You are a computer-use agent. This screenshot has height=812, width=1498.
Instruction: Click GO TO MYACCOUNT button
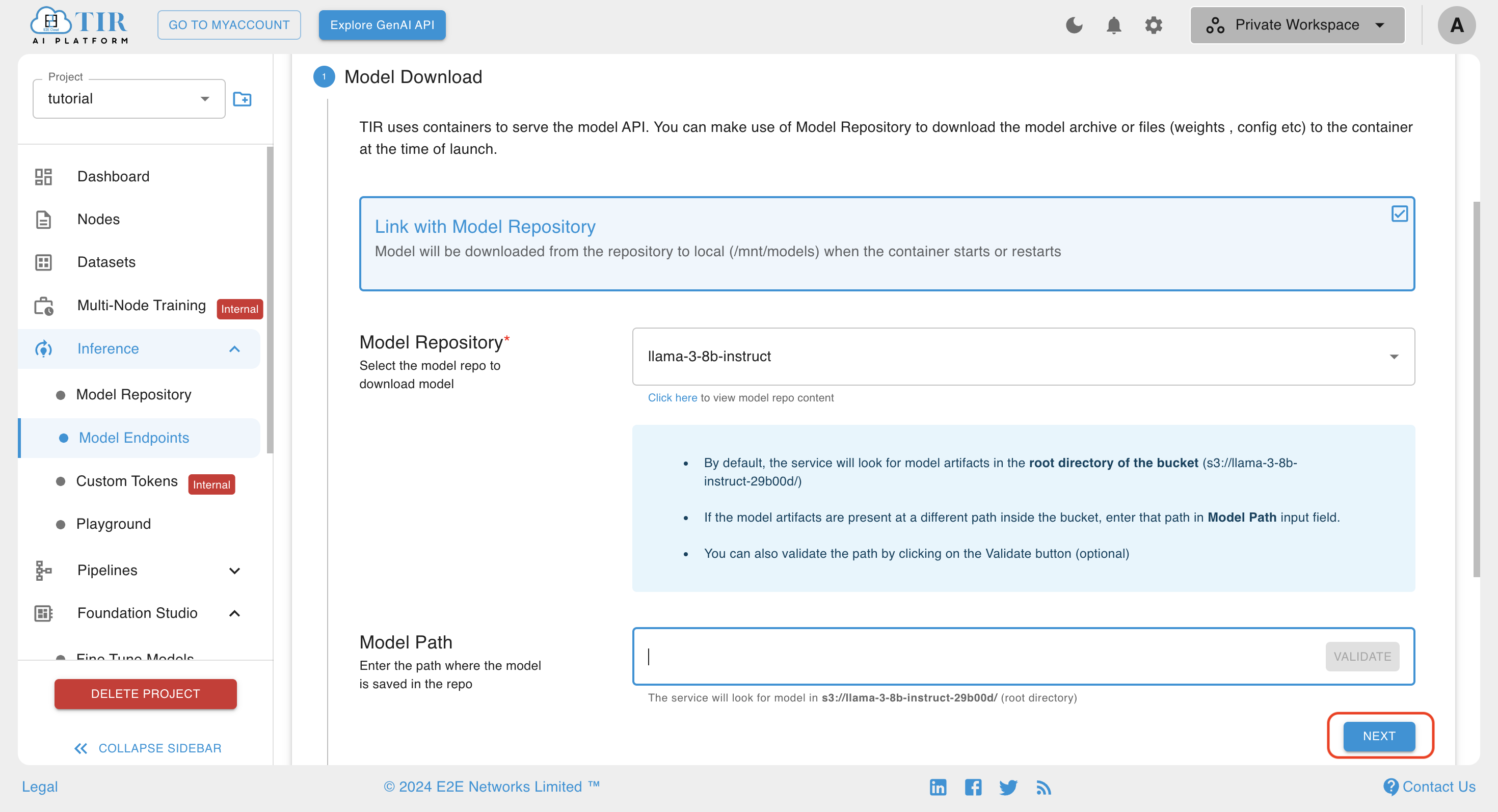pos(229,25)
